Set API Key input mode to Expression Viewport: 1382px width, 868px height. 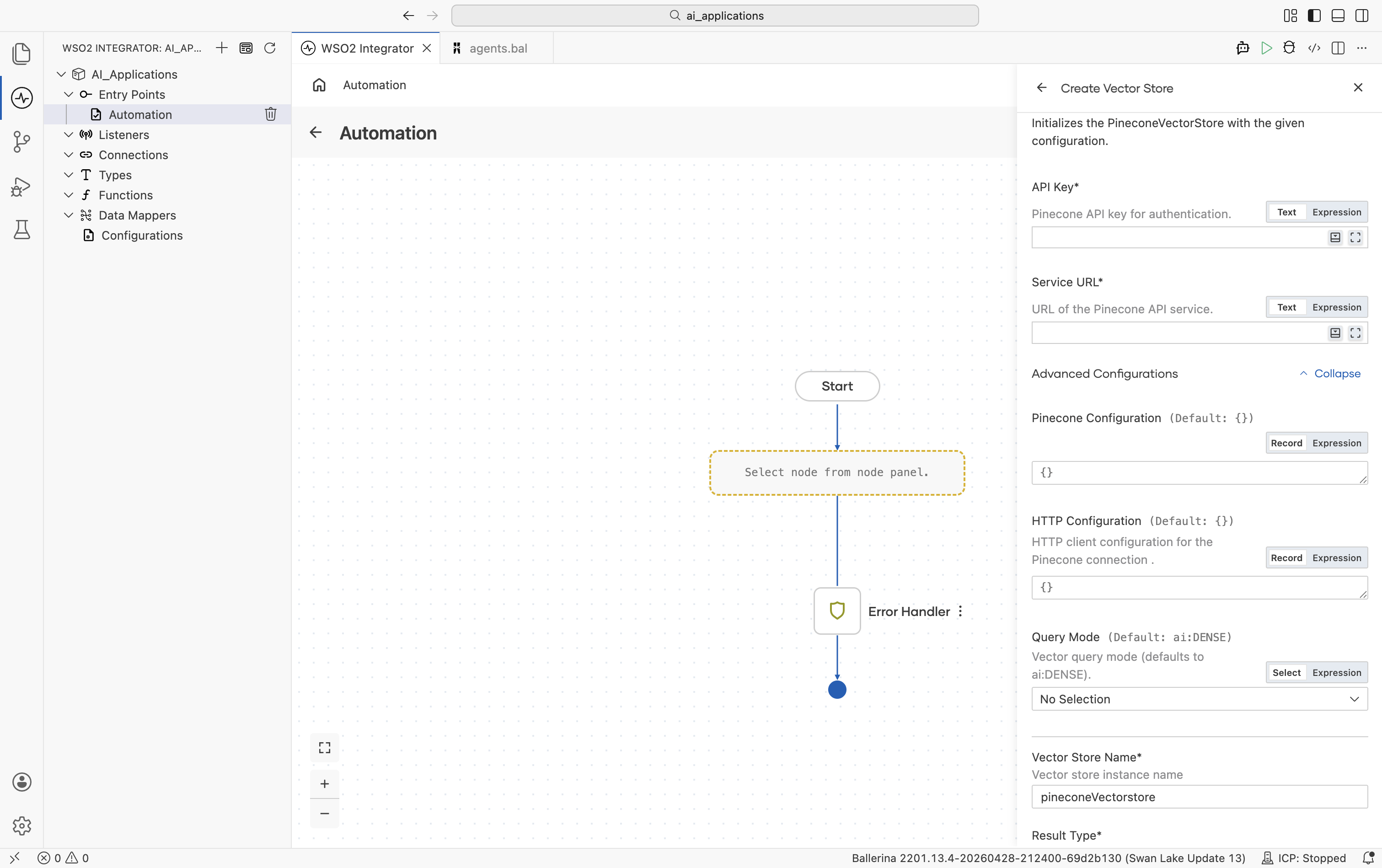[x=1337, y=212]
